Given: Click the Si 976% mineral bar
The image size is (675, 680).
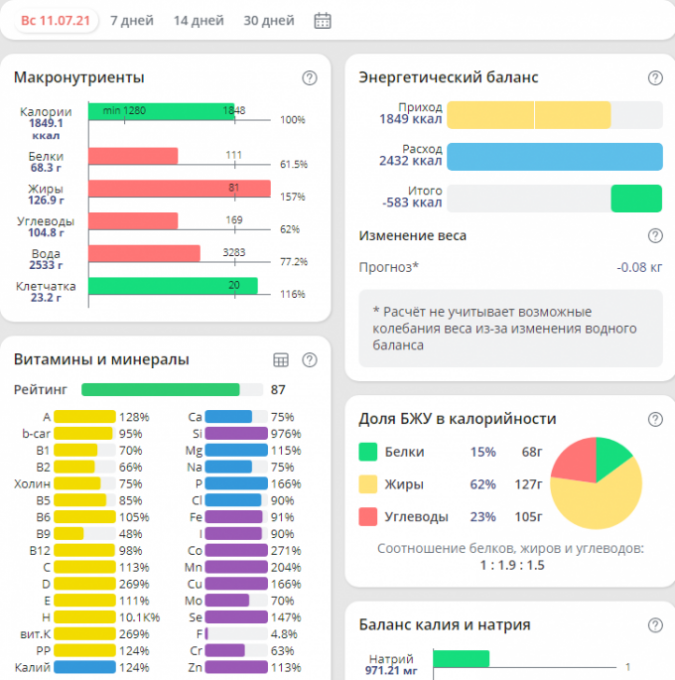Looking at the screenshot, I should click(236, 433).
